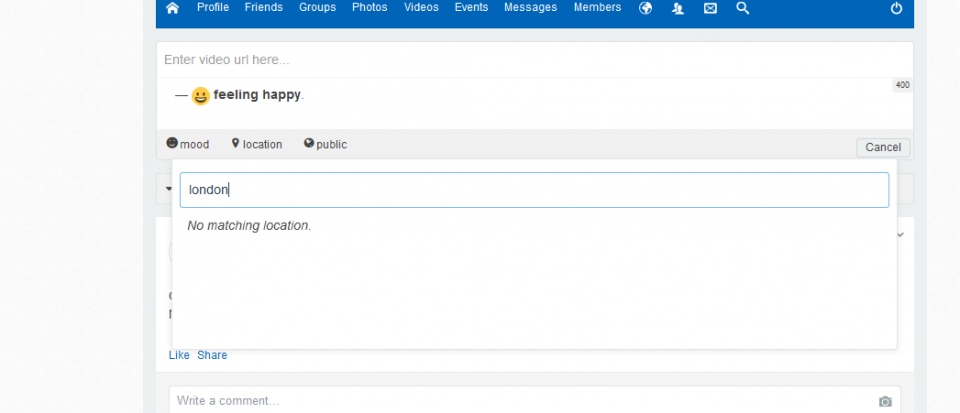Focus the Write a comment field
Screen dimensions: 960x413
(534, 401)
